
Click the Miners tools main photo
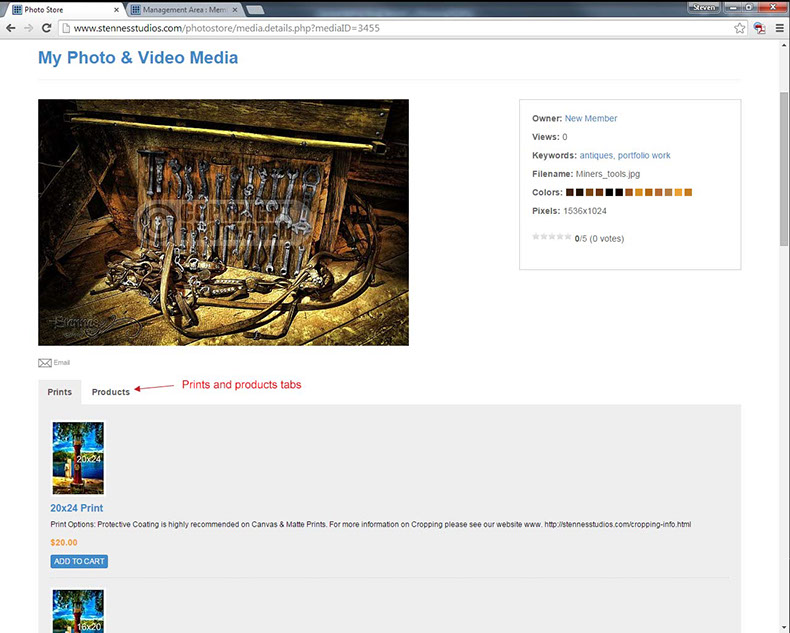pyautogui.click(x=223, y=222)
